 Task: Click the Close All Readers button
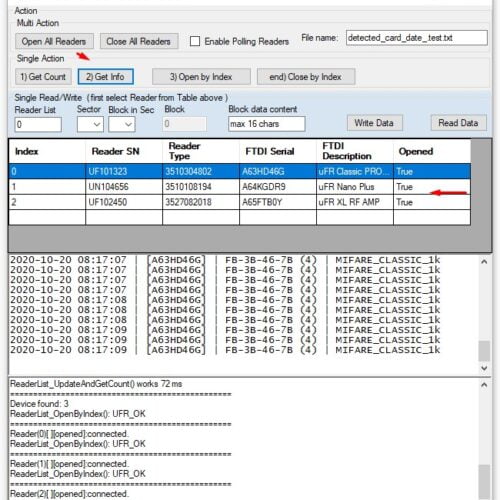tap(139, 41)
